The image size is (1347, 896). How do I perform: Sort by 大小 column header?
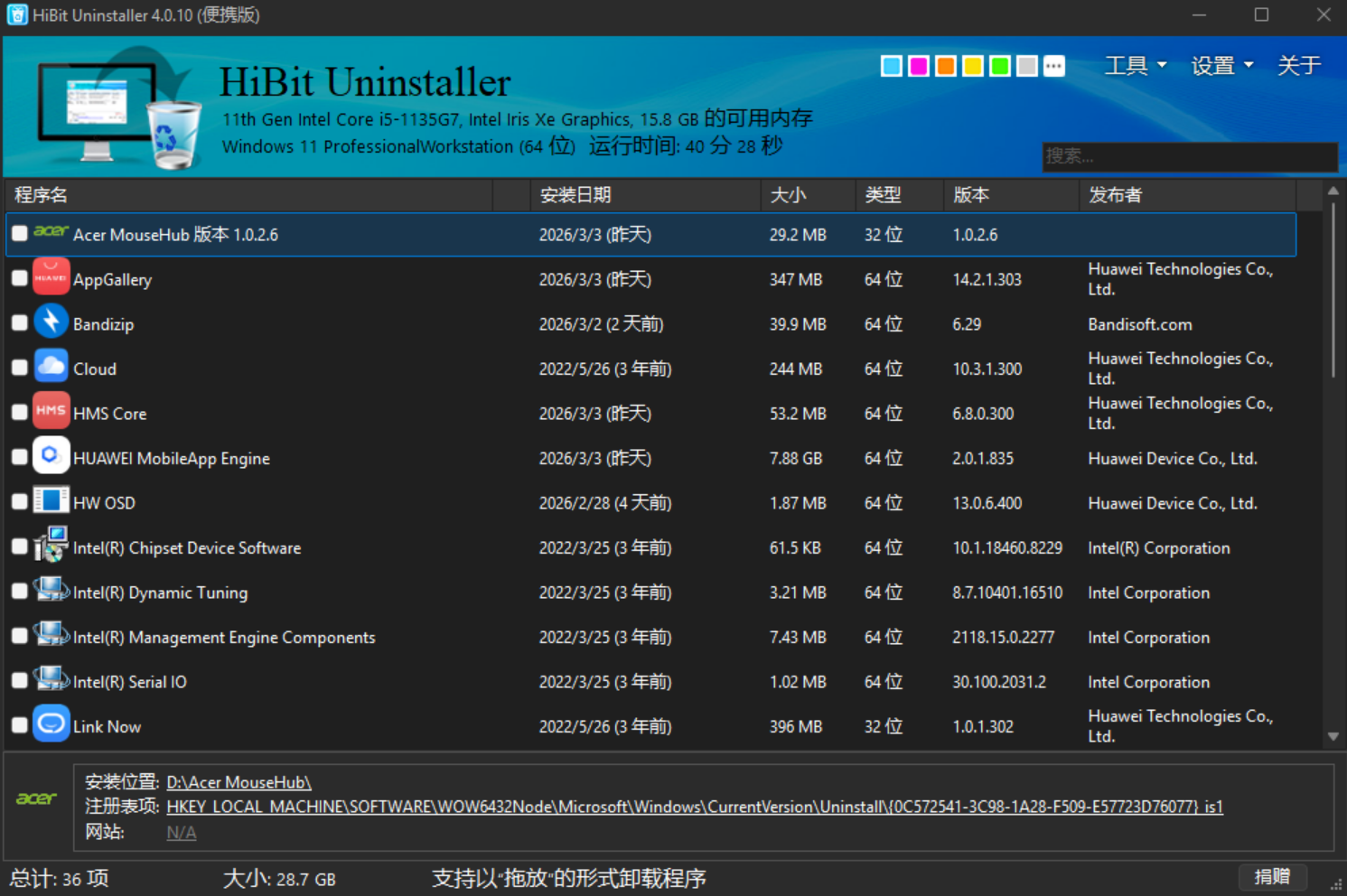[808, 195]
